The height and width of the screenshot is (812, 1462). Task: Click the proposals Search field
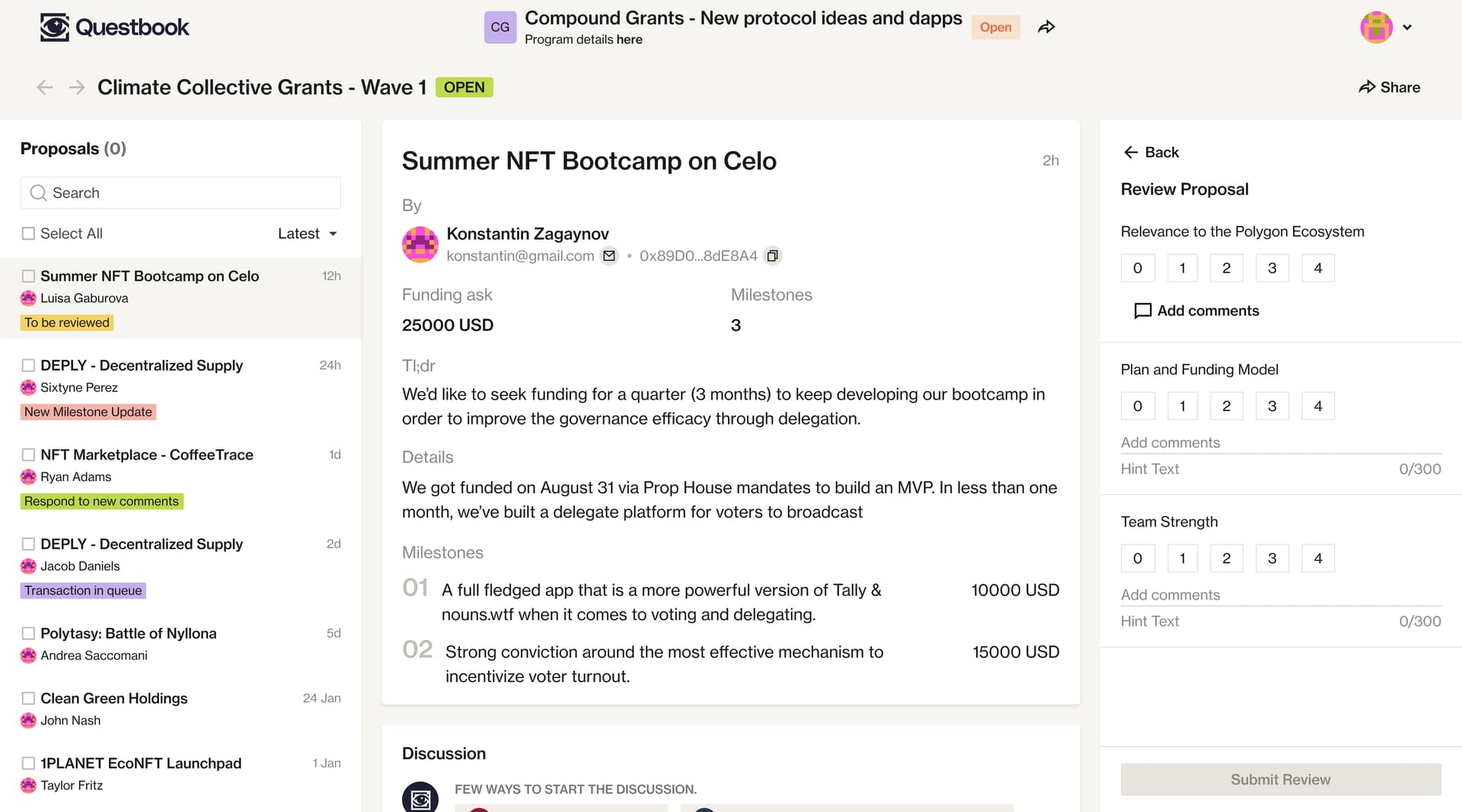point(180,193)
